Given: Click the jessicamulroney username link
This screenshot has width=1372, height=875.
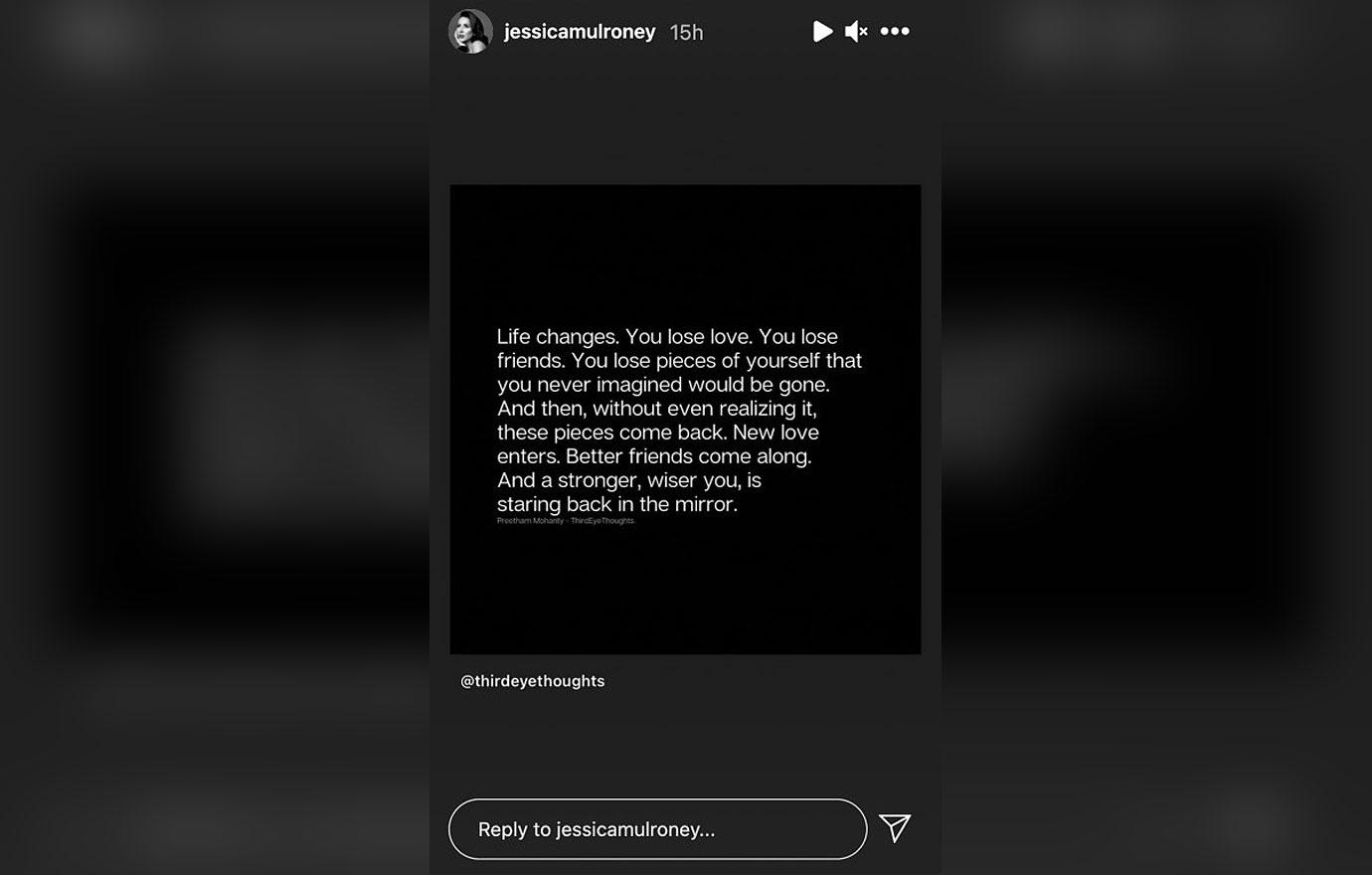Looking at the screenshot, I should point(580,32).
